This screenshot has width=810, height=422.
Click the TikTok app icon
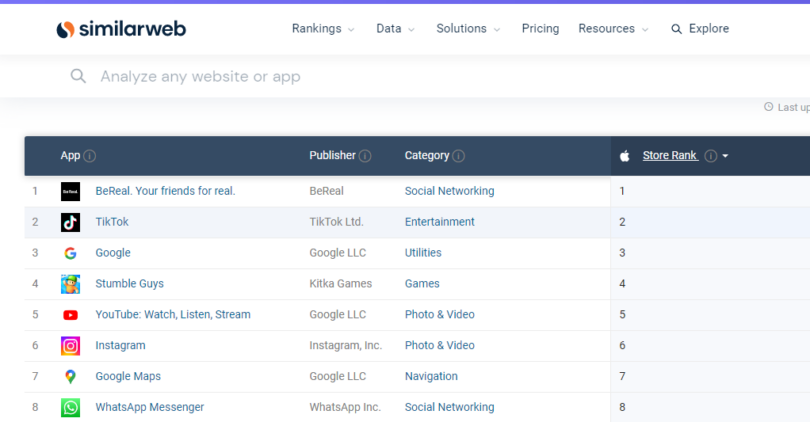tap(70, 222)
